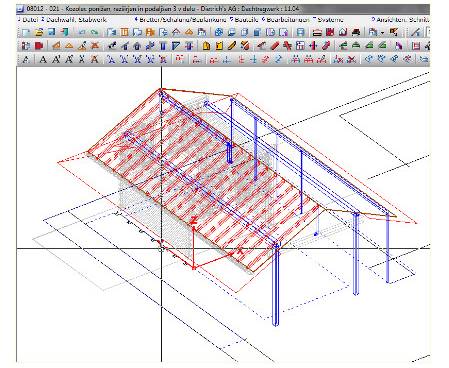Open a project with the yellow folder icon
The height and width of the screenshot is (368, 449).
pos(39,32)
